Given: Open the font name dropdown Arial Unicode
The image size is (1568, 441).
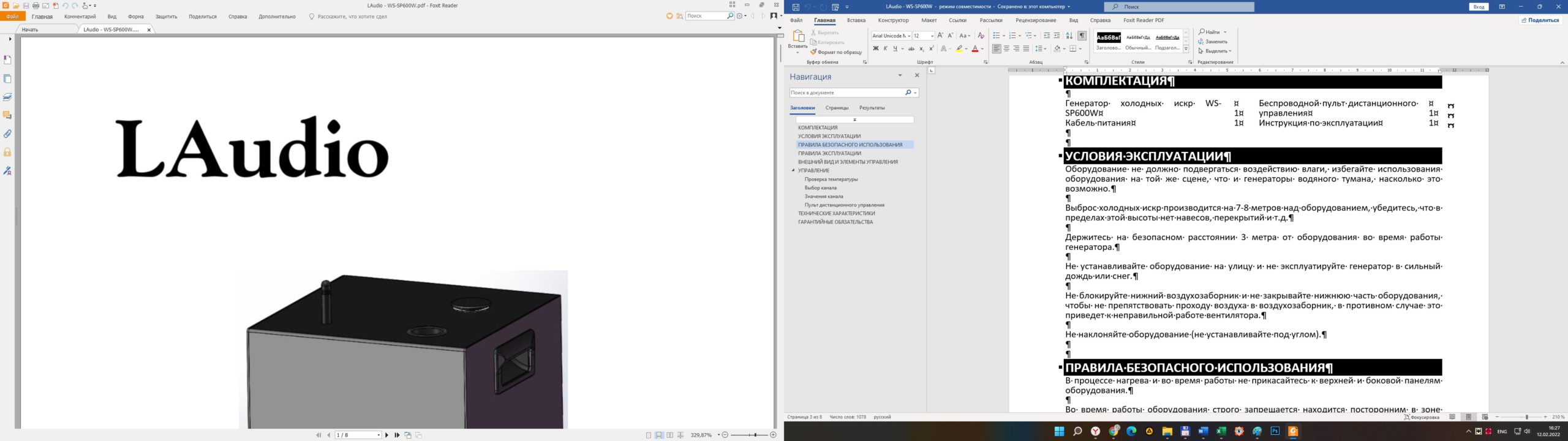Looking at the screenshot, I should click(909, 36).
